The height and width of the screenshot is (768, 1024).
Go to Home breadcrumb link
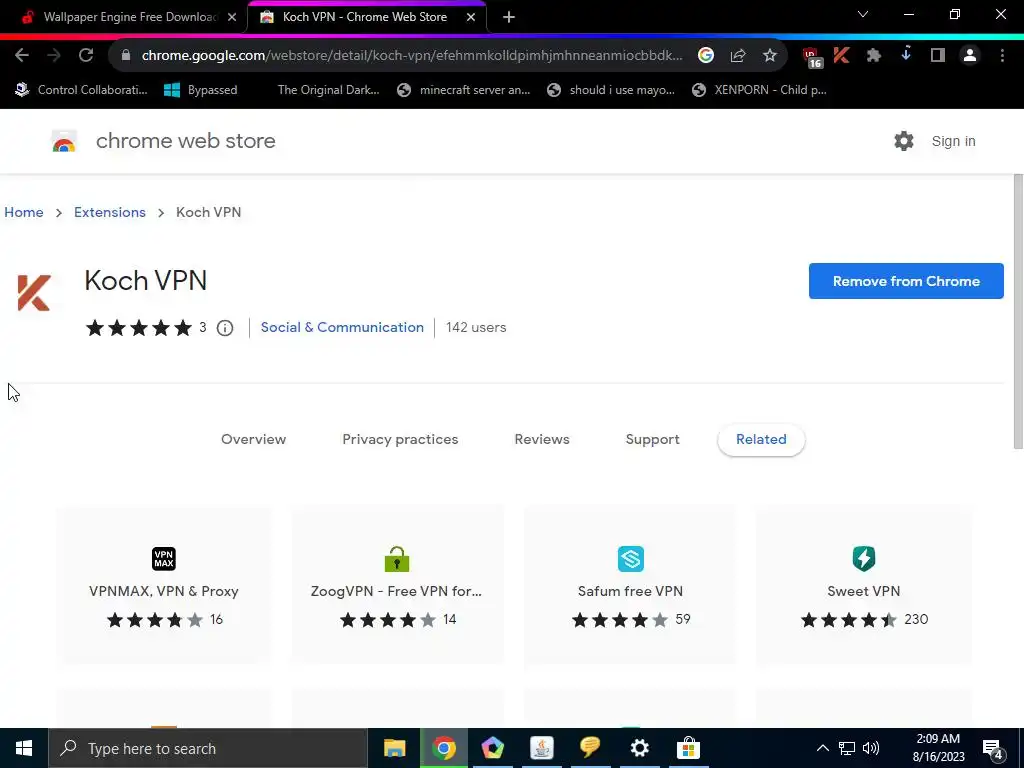[x=24, y=212]
